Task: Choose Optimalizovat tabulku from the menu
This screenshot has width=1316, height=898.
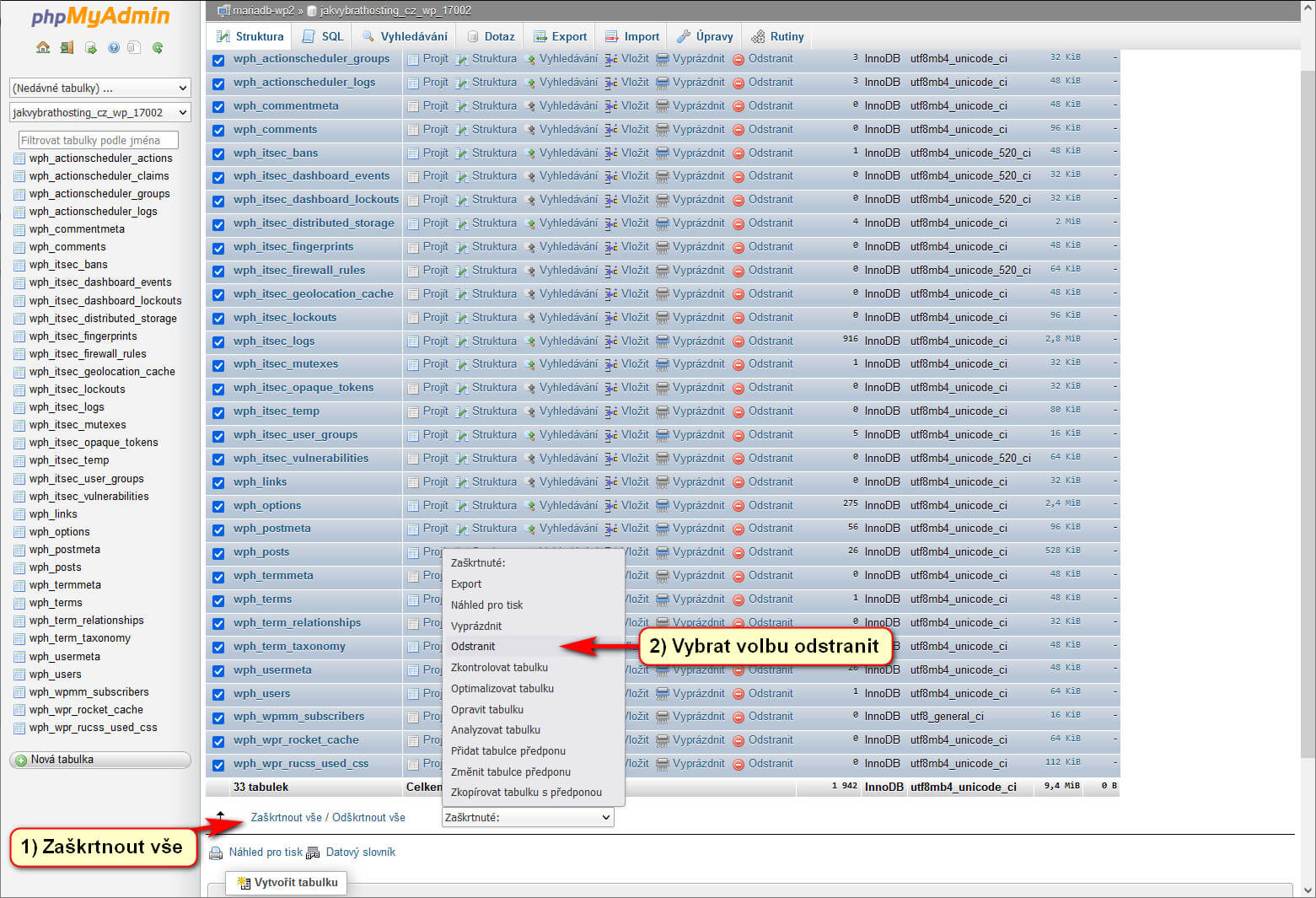Action: 502,688
